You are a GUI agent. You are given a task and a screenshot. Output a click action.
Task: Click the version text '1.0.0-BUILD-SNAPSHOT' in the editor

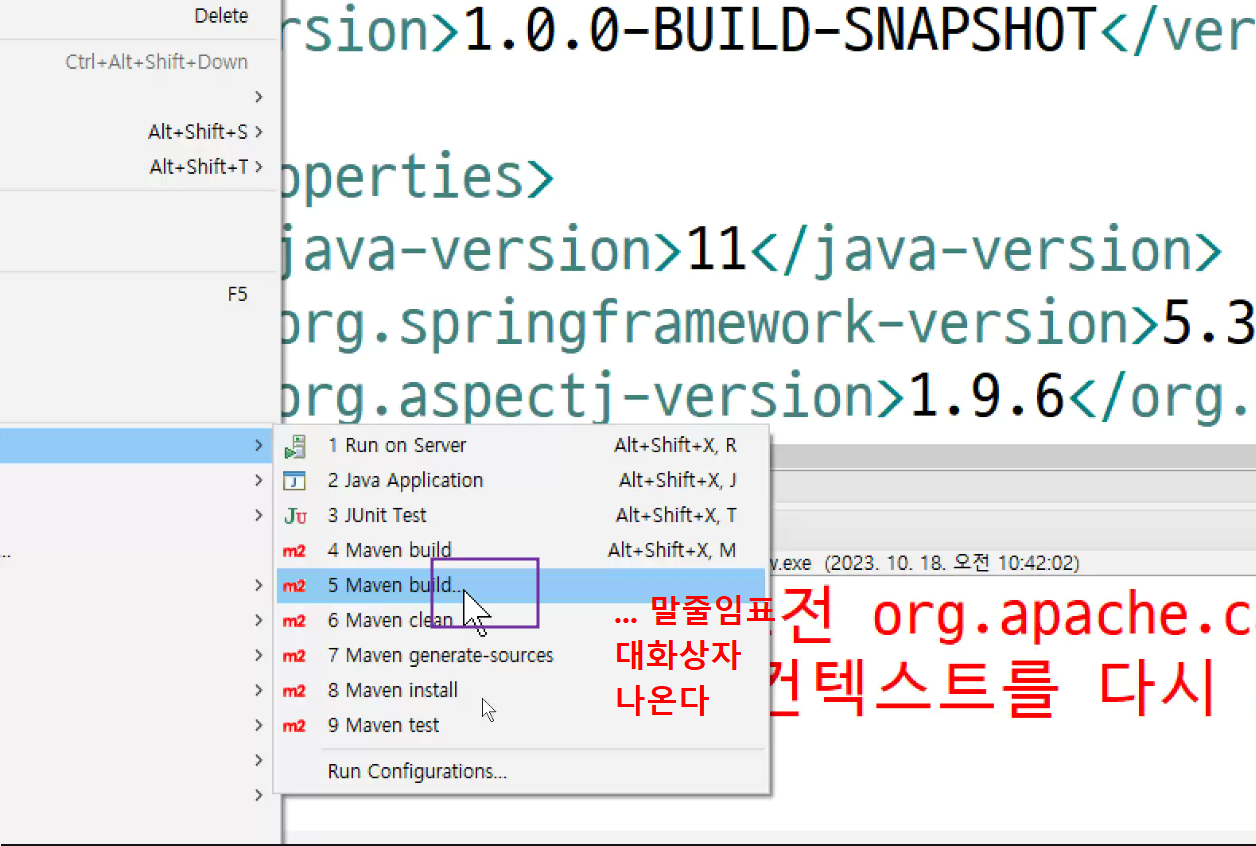pyautogui.click(x=780, y=31)
